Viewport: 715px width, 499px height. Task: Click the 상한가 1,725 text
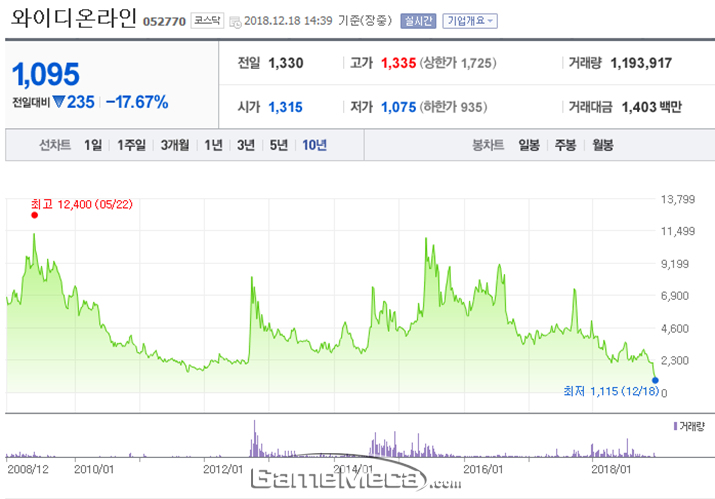coord(458,63)
